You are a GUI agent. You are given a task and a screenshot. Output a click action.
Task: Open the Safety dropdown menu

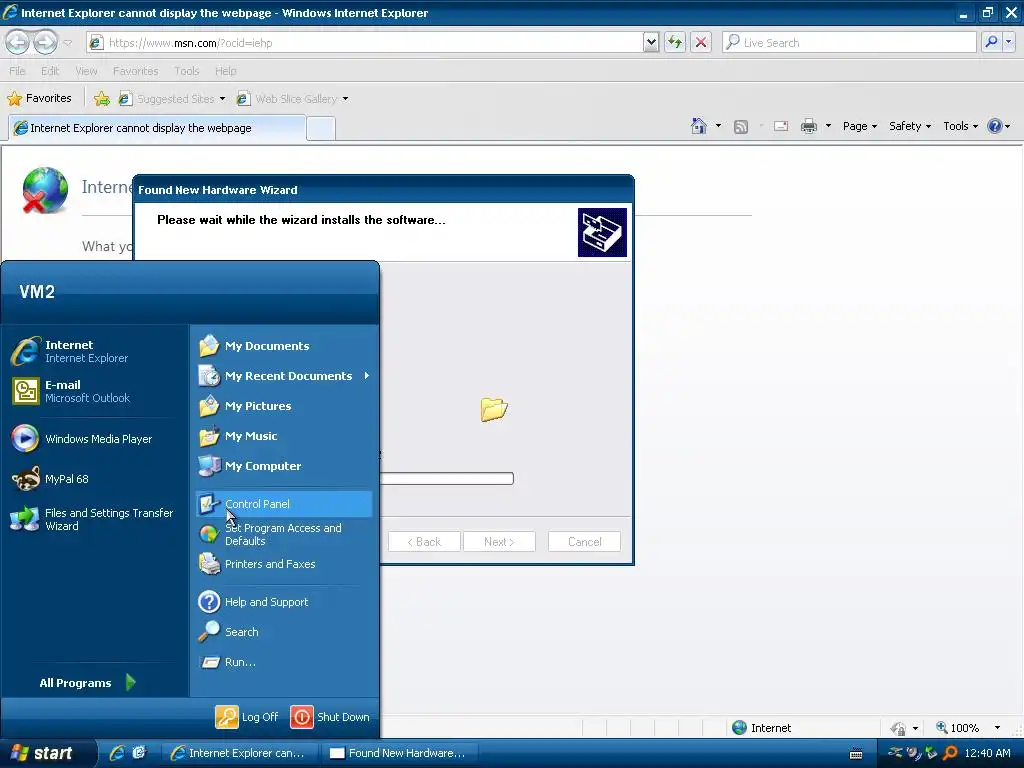(910, 126)
